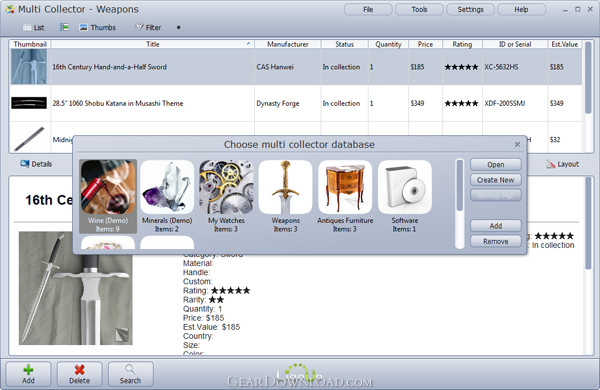The width and height of the screenshot is (600, 390).
Task: Click the magnifier Search button
Action: point(130,374)
